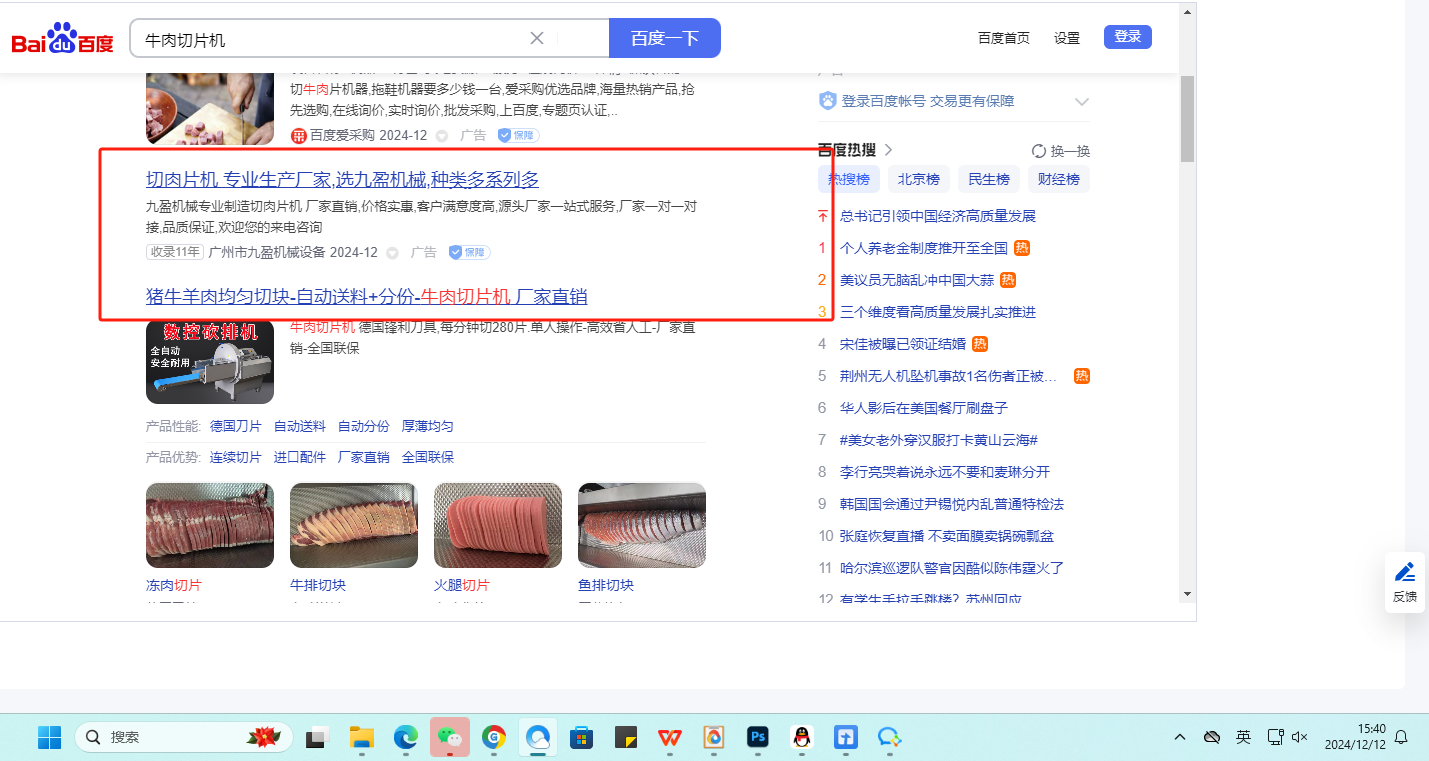Open the 猪牛羊肉均匀切块 result link
The width and height of the screenshot is (1429, 761).
pyautogui.click(x=366, y=297)
